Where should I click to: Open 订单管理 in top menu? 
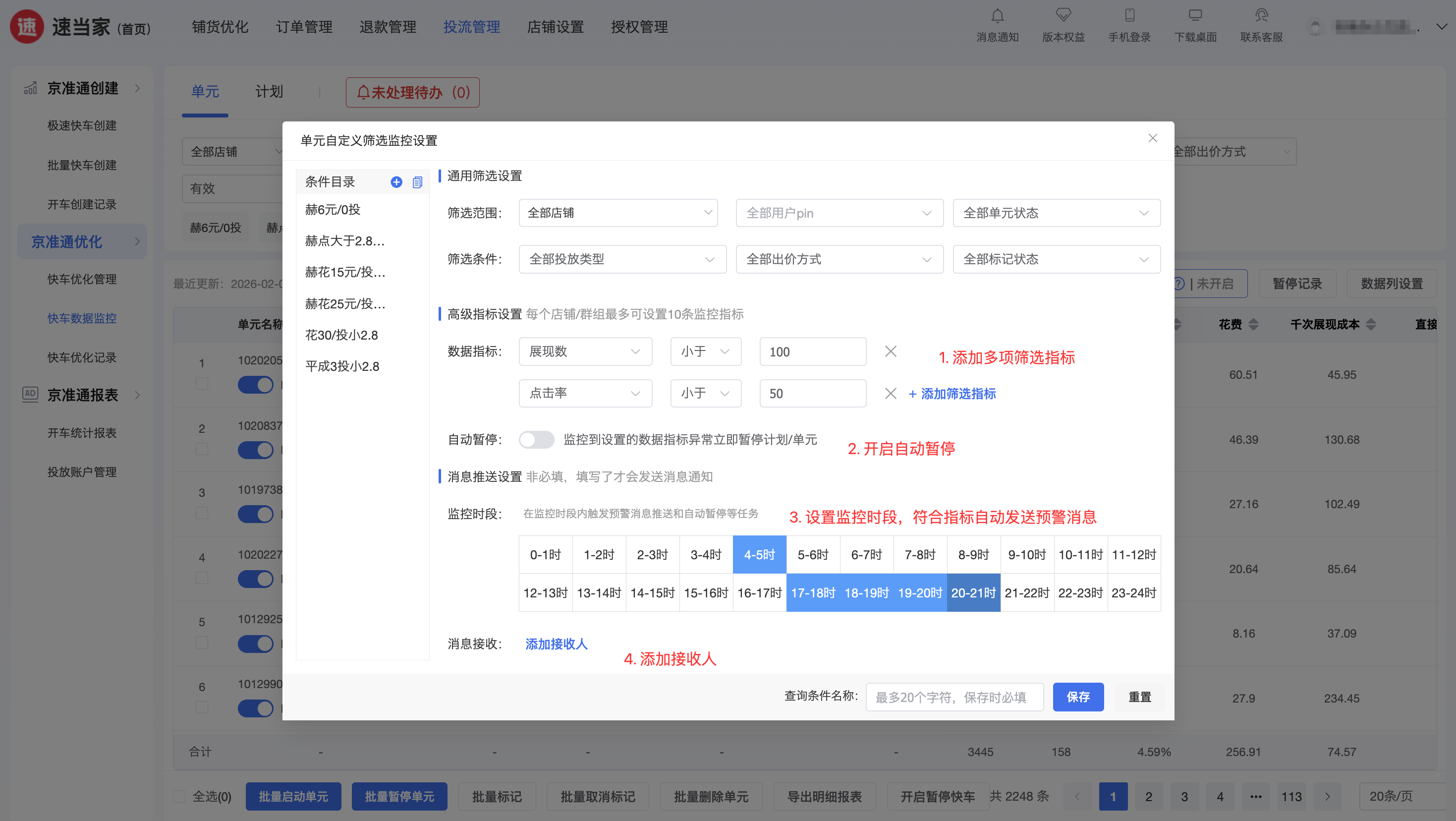304,27
